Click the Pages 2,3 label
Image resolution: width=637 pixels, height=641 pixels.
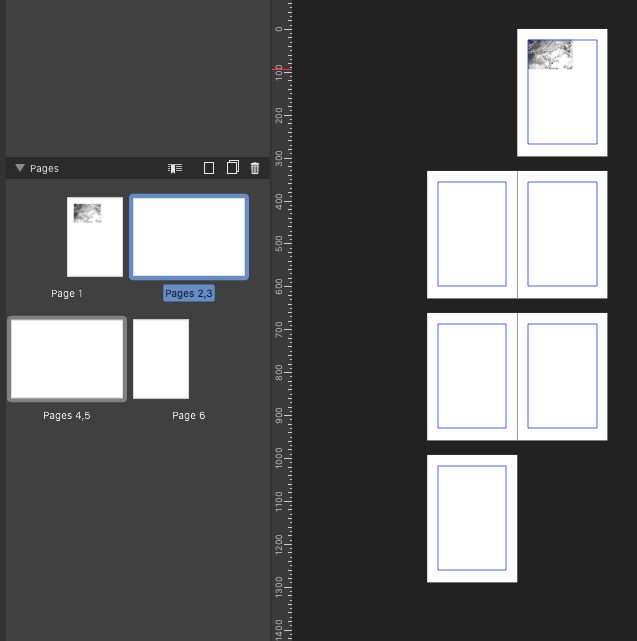(189, 294)
